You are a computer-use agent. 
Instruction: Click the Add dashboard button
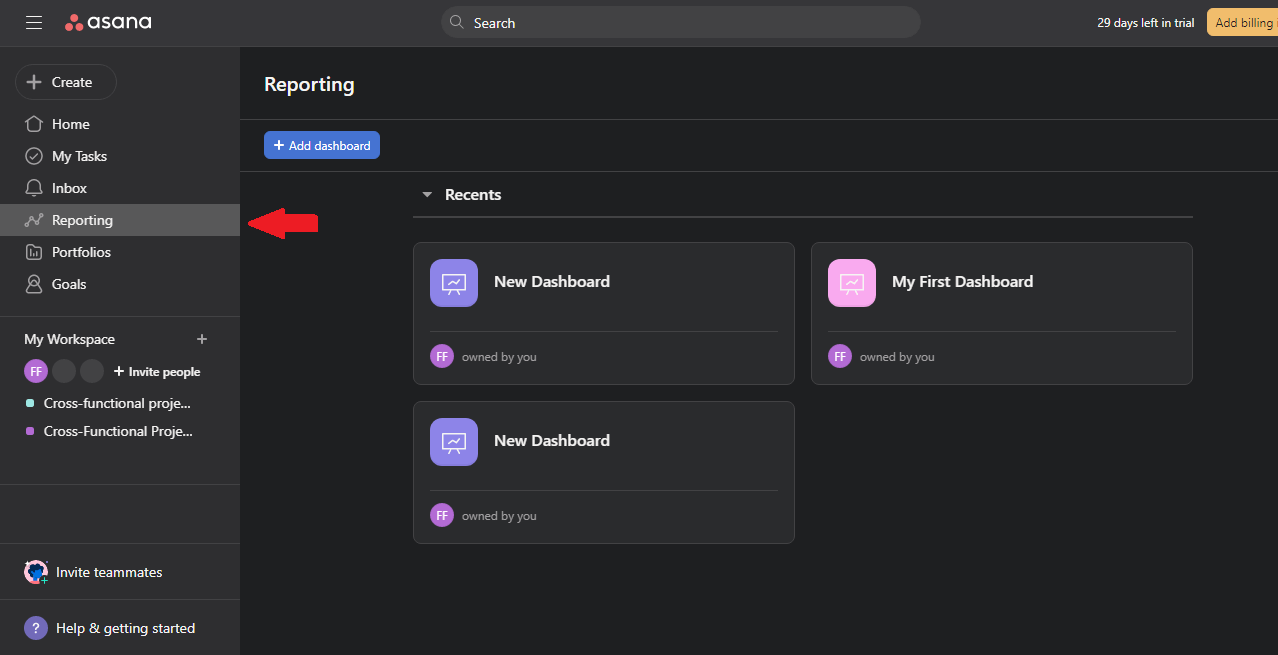pos(321,145)
